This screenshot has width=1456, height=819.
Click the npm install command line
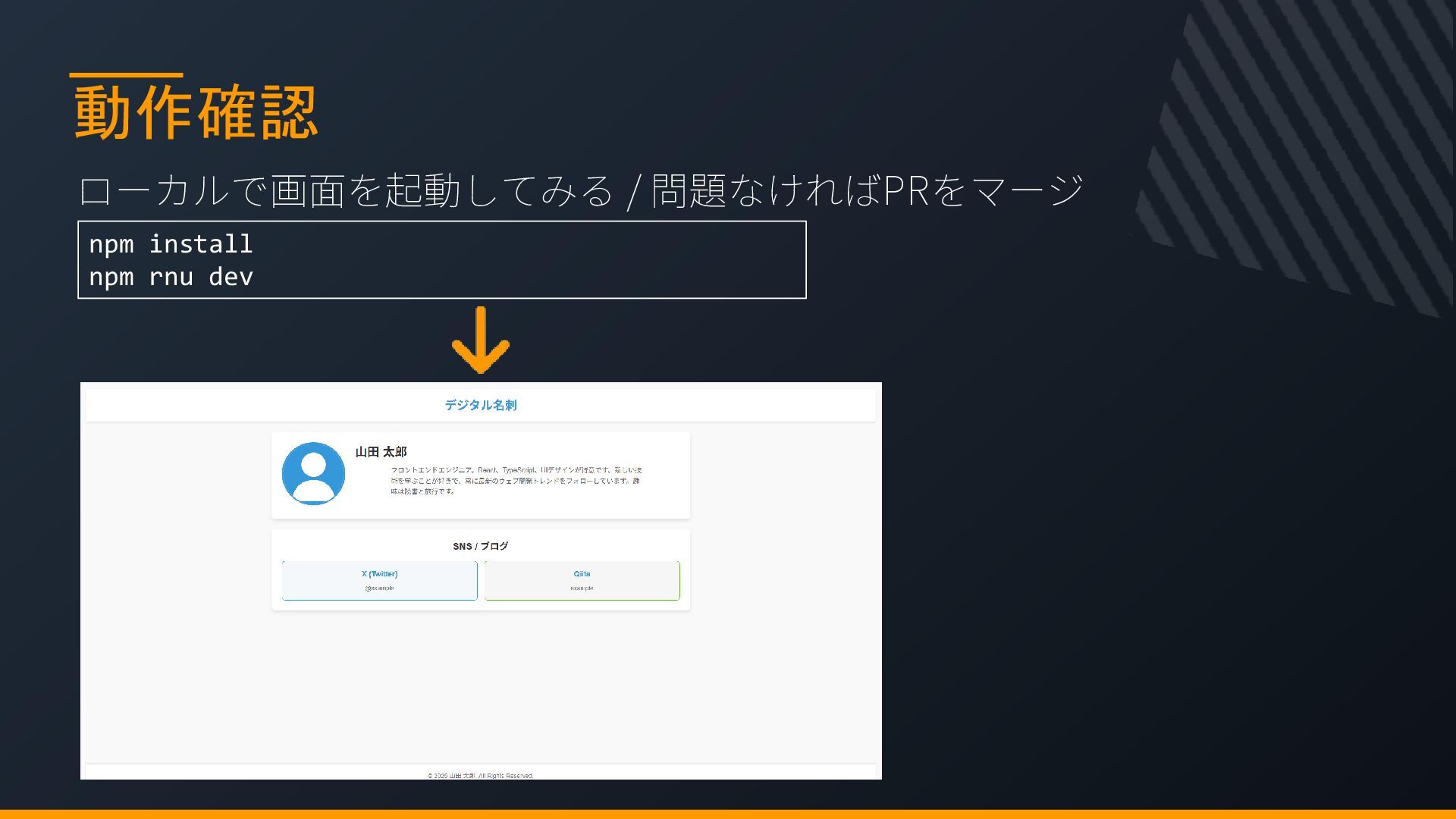(171, 244)
